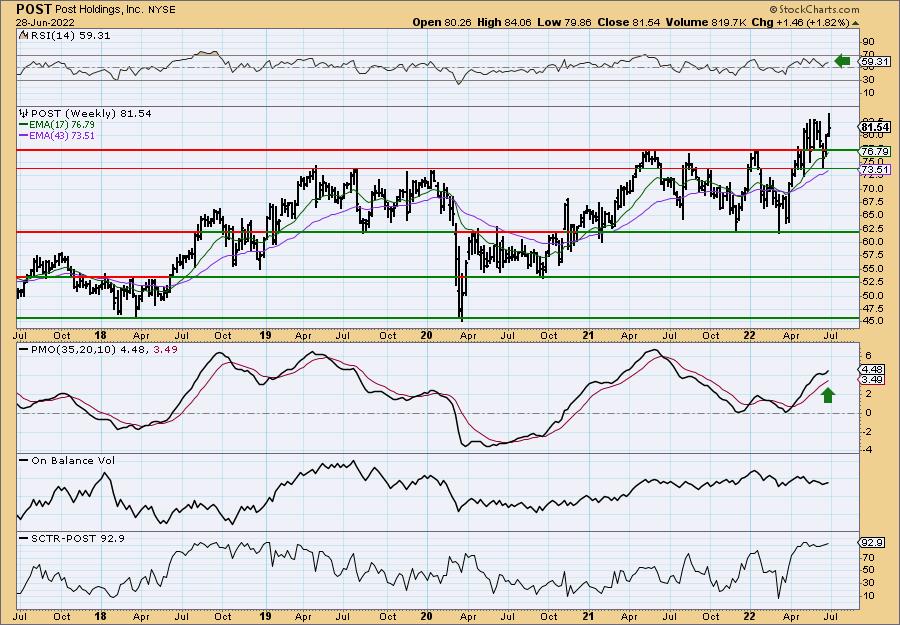Click the 60.0 label on the price axis
This screenshot has height=625, width=900.
click(872, 242)
